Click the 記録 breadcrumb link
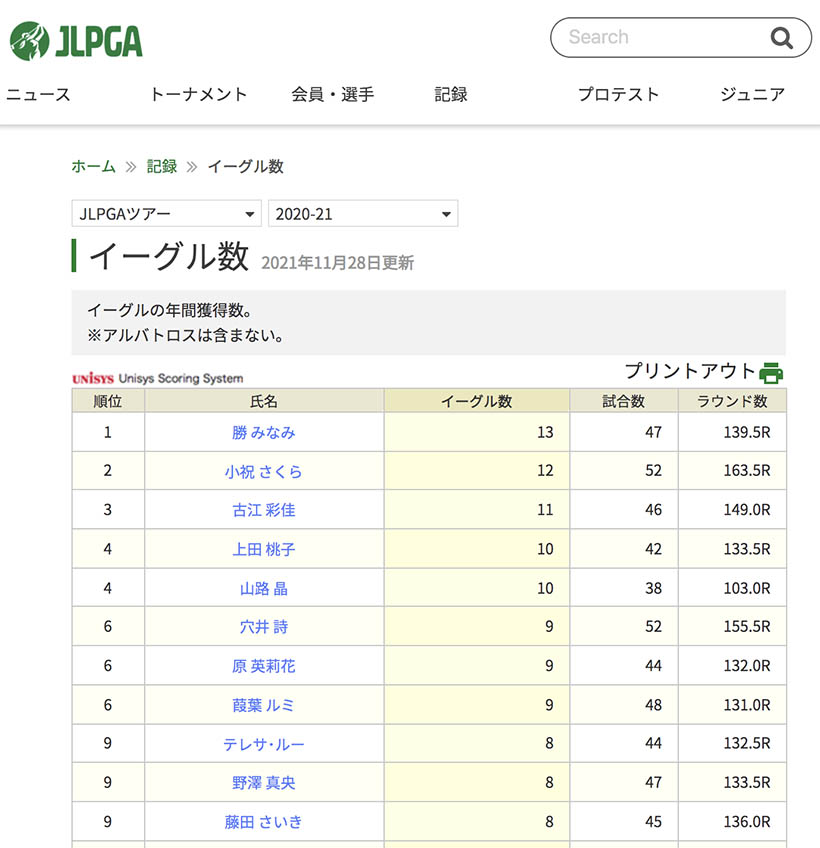The image size is (820, 848). click(x=162, y=167)
